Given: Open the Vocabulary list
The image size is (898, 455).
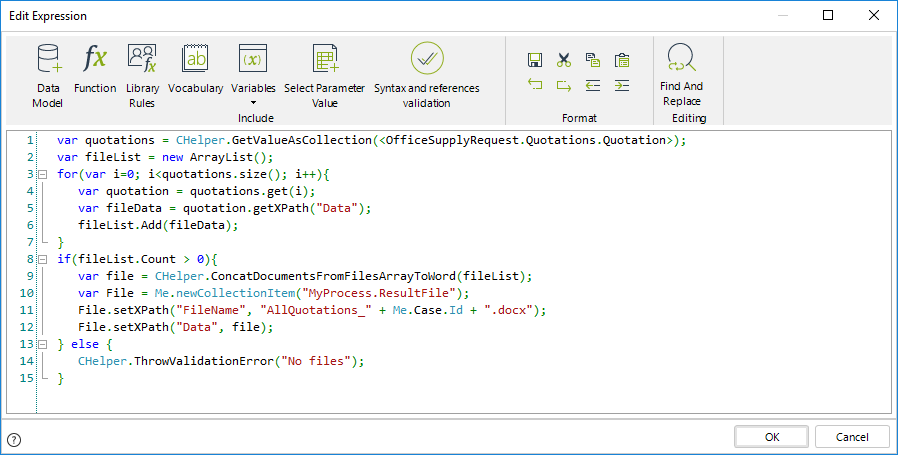Looking at the screenshot, I should pyautogui.click(x=195, y=69).
